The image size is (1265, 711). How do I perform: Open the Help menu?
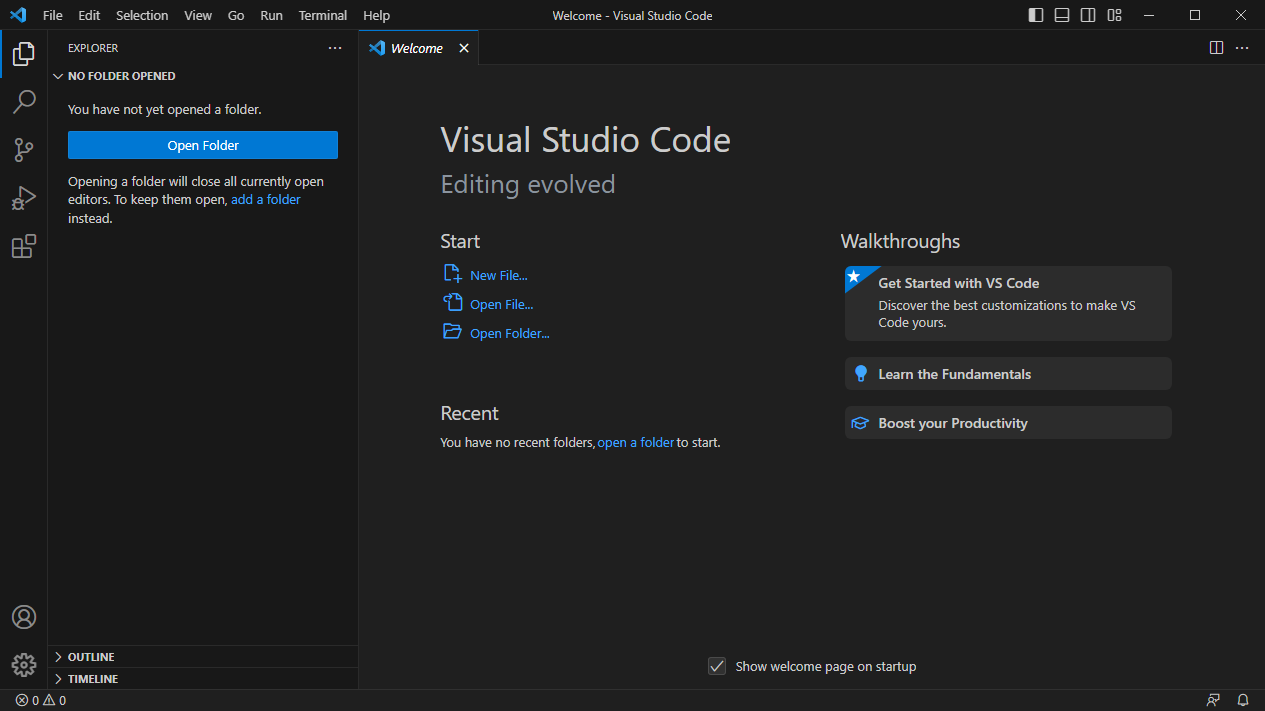(x=377, y=15)
